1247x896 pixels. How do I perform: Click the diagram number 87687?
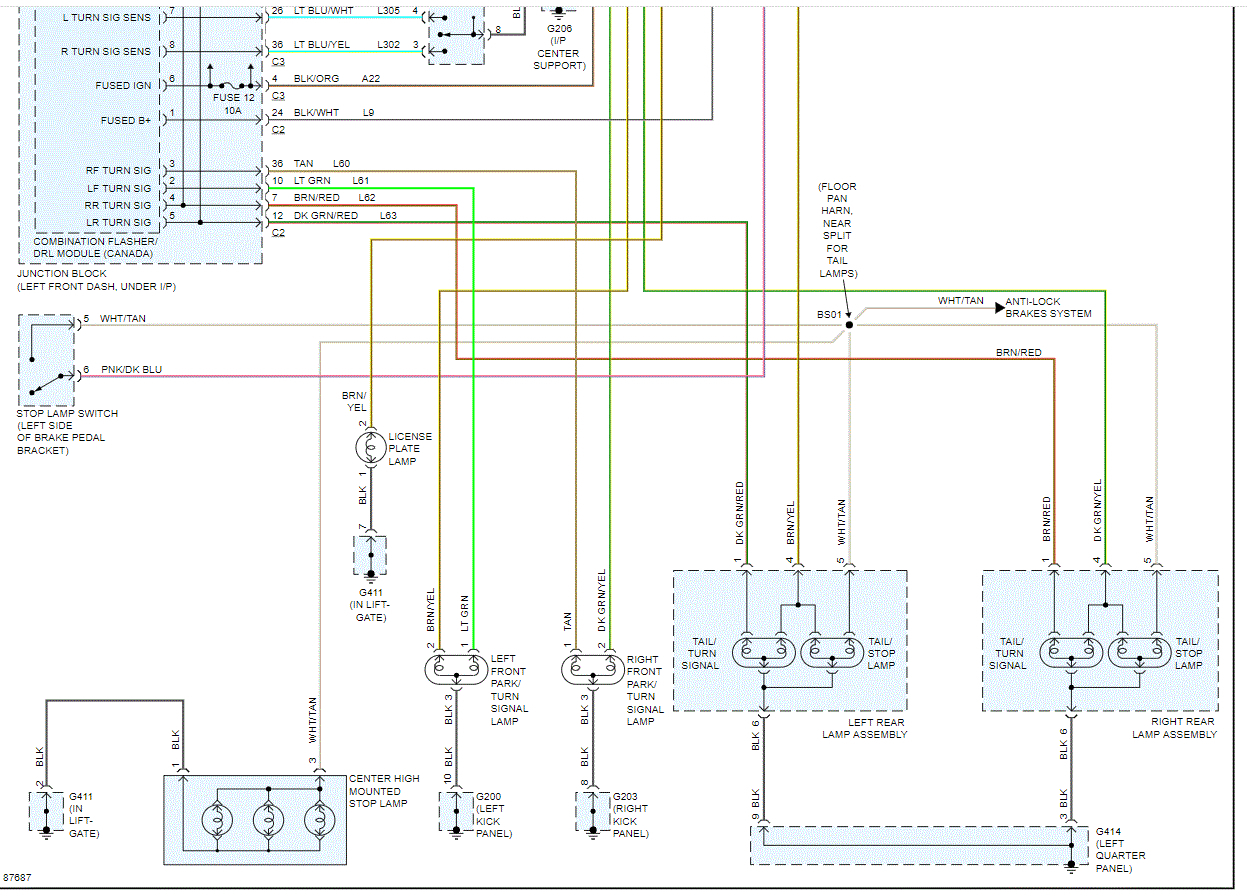click(16, 878)
